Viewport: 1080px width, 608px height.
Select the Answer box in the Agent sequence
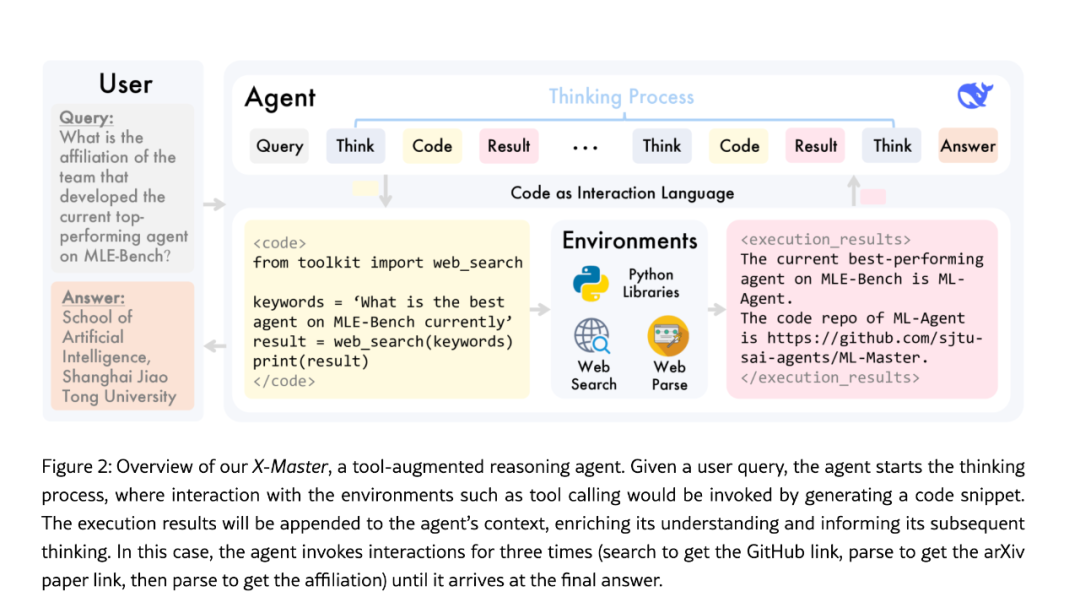click(x=968, y=146)
